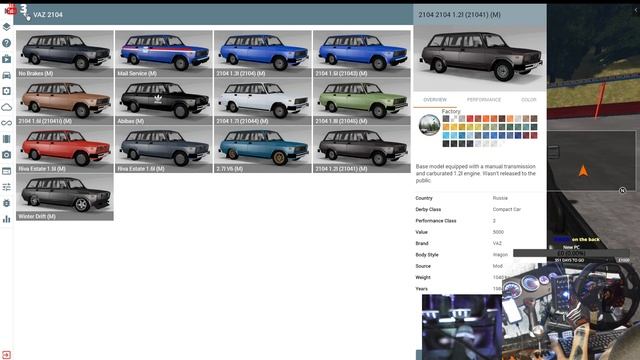
Task: Select the 2104 1.3l (2104) configuration
Action: [263, 53]
